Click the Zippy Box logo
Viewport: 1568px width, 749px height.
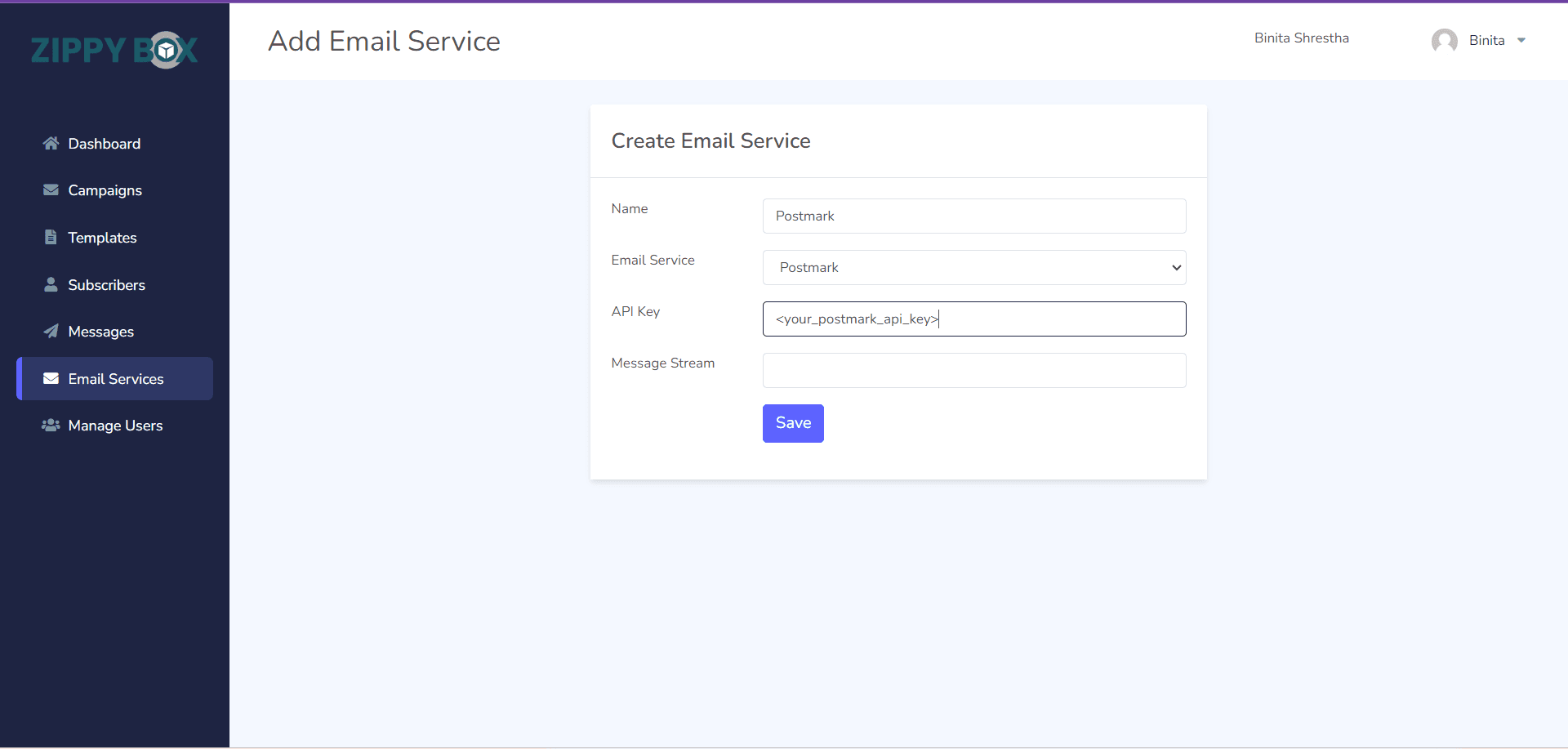pyautogui.click(x=114, y=50)
